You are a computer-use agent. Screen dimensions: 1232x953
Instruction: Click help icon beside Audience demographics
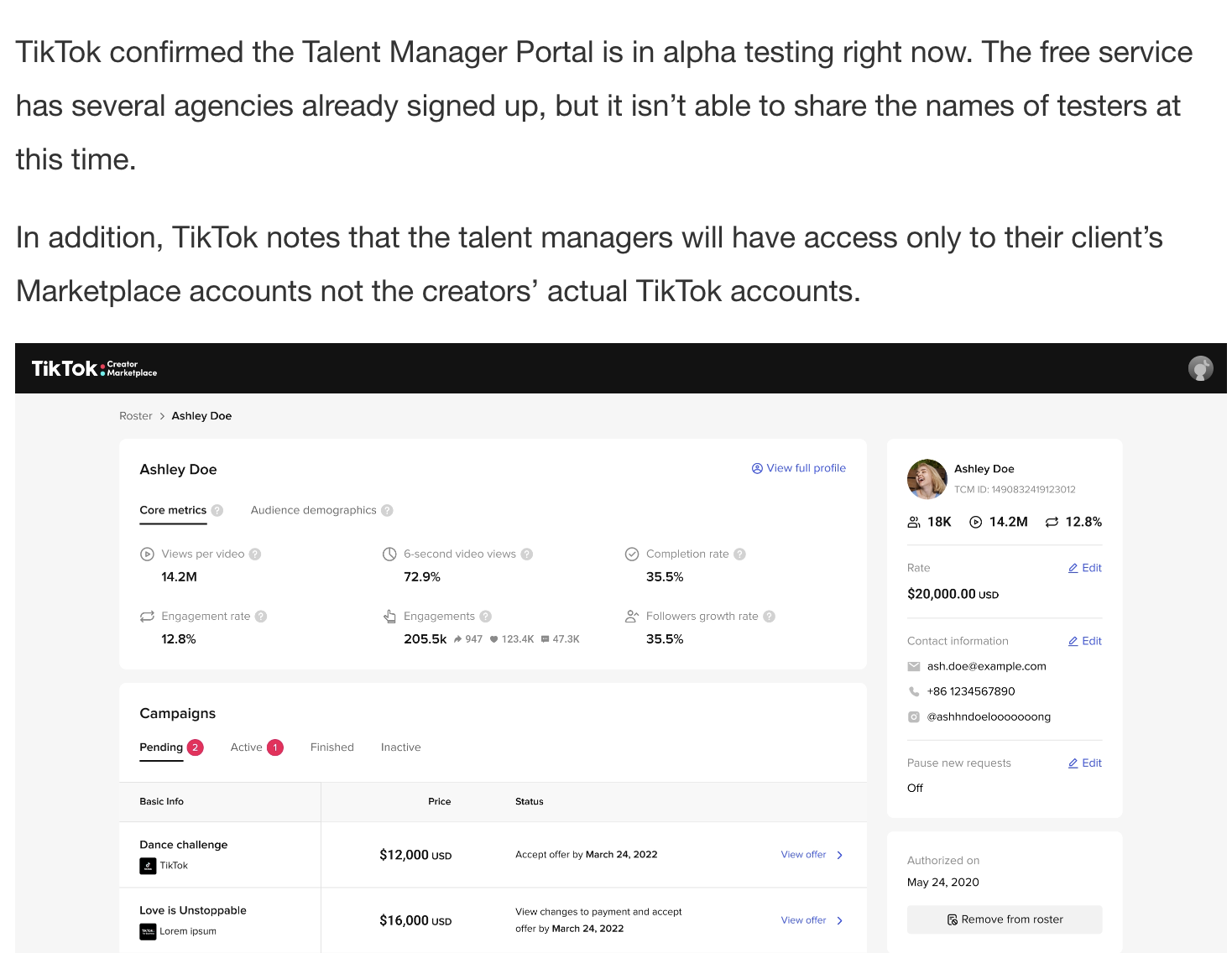tap(387, 510)
